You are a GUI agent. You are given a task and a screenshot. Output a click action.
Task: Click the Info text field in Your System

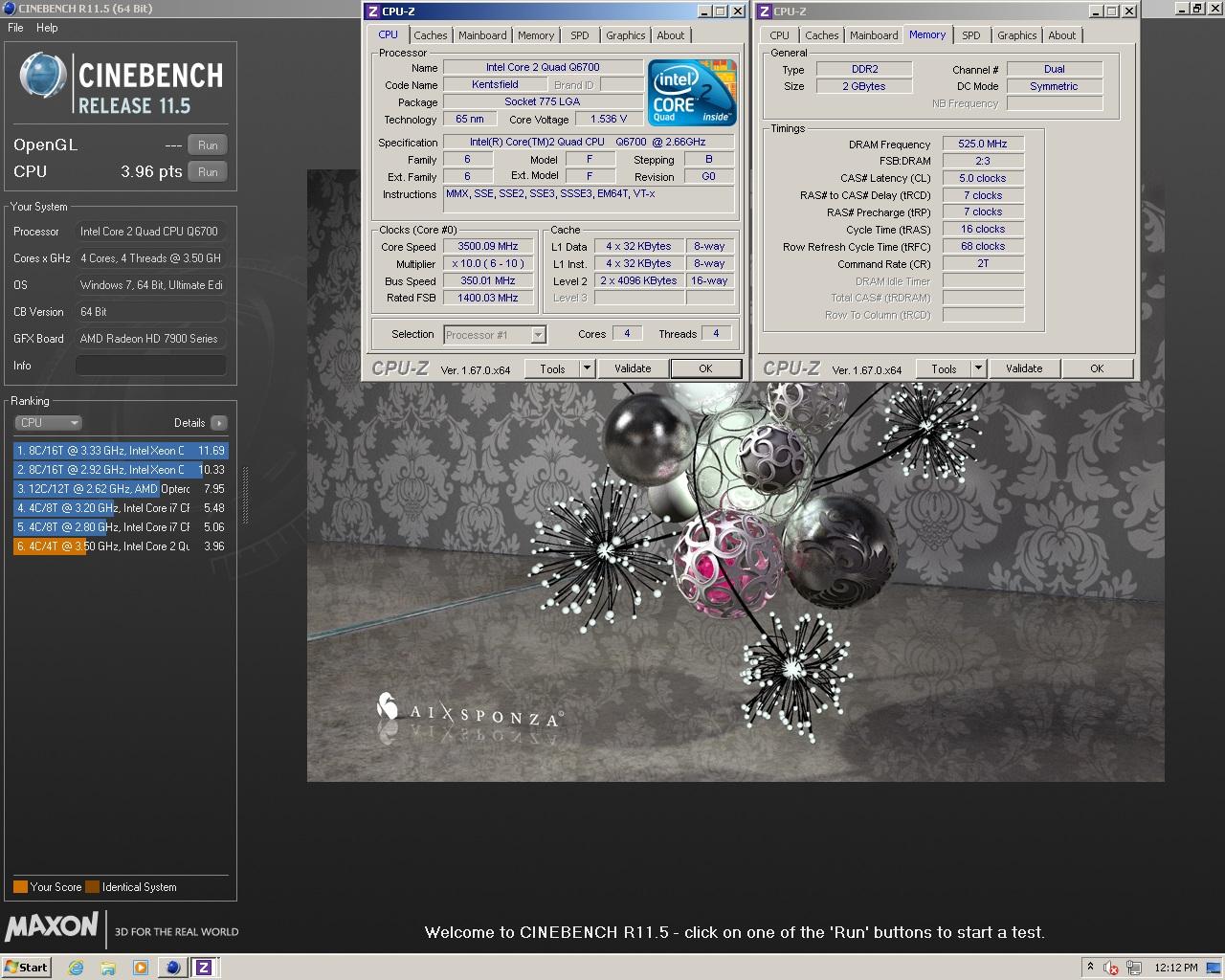pos(151,366)
